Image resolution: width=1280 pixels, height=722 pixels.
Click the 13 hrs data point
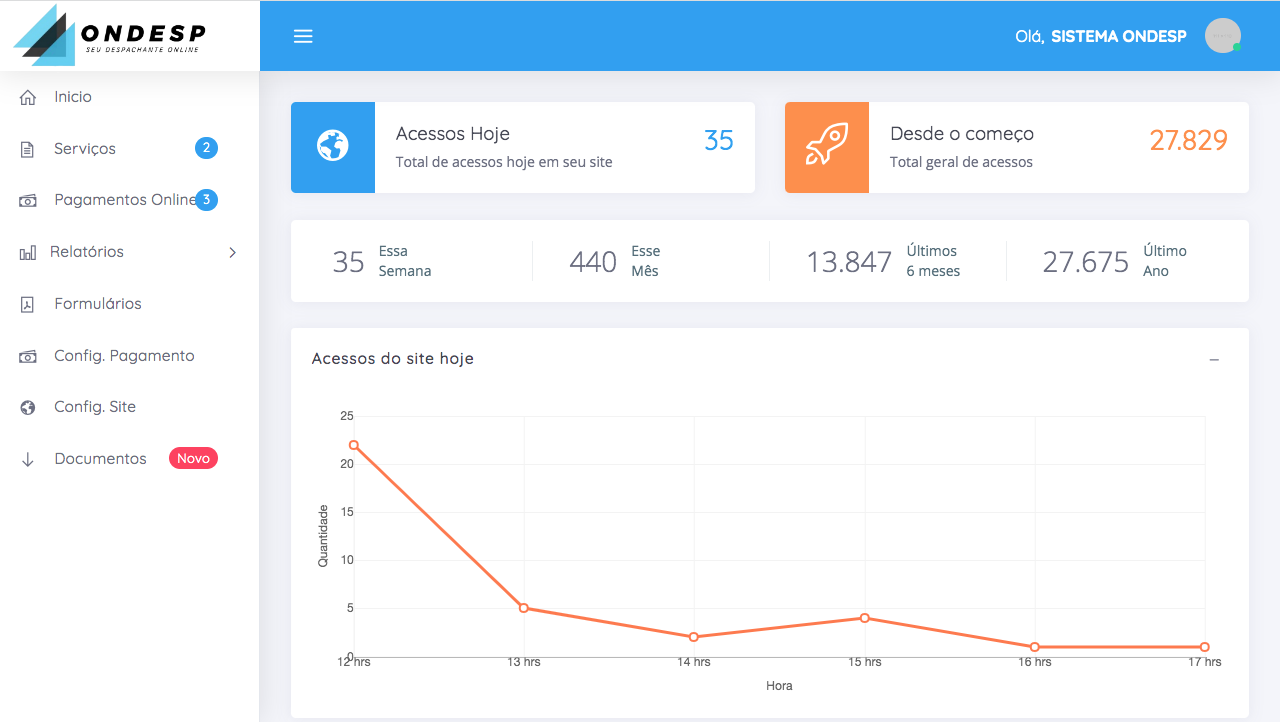click(x=524, y=608)
